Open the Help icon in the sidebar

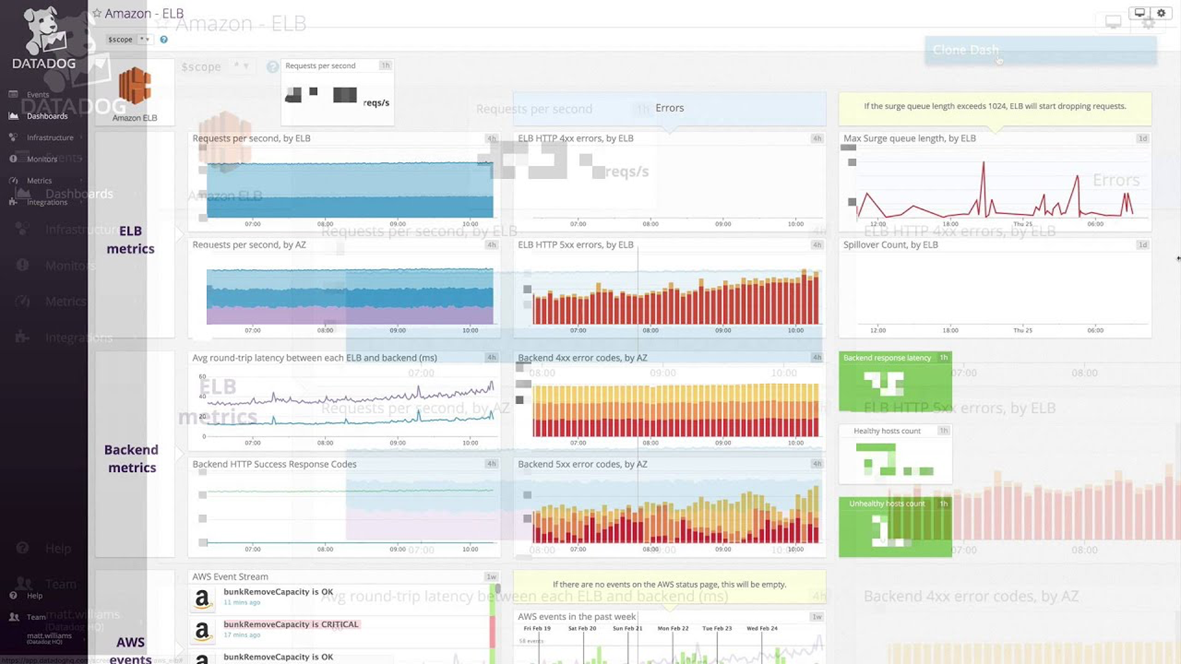tap(13, 595)
